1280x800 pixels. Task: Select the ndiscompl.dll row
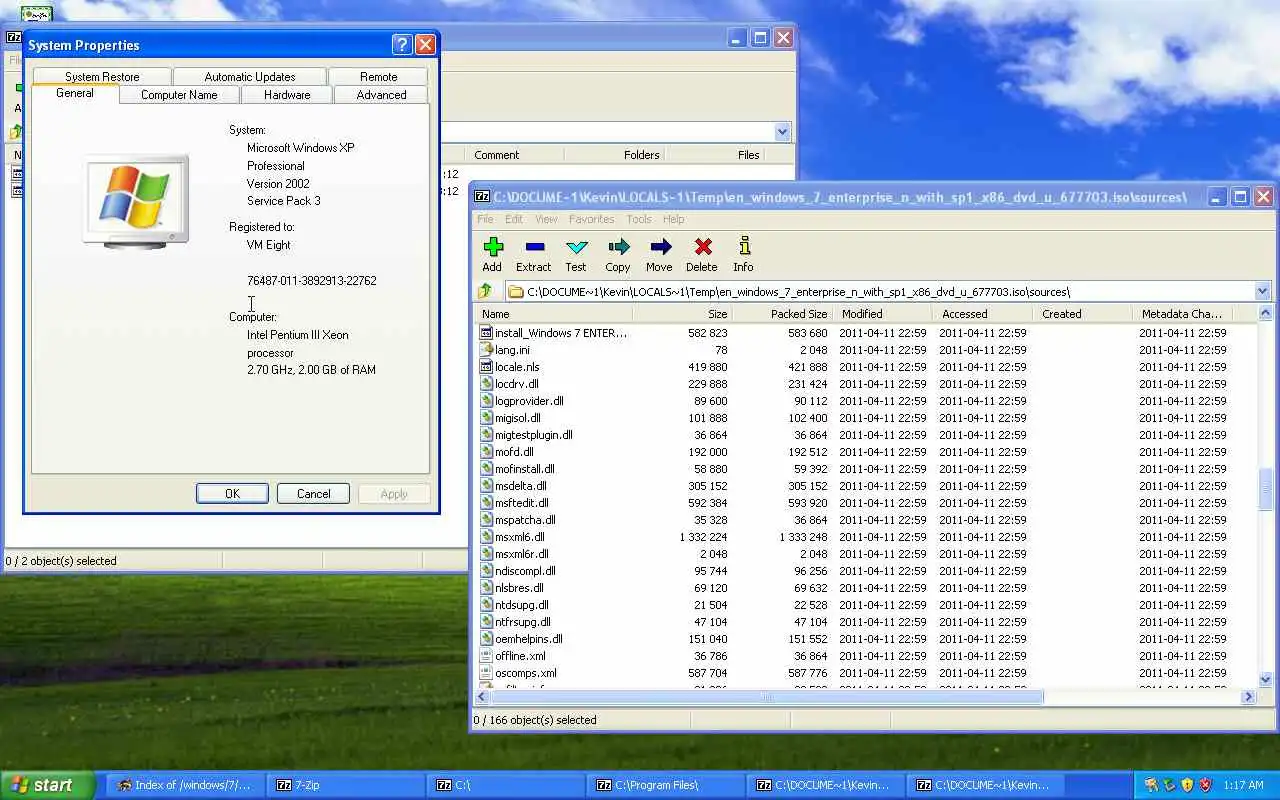pos(865,571)
